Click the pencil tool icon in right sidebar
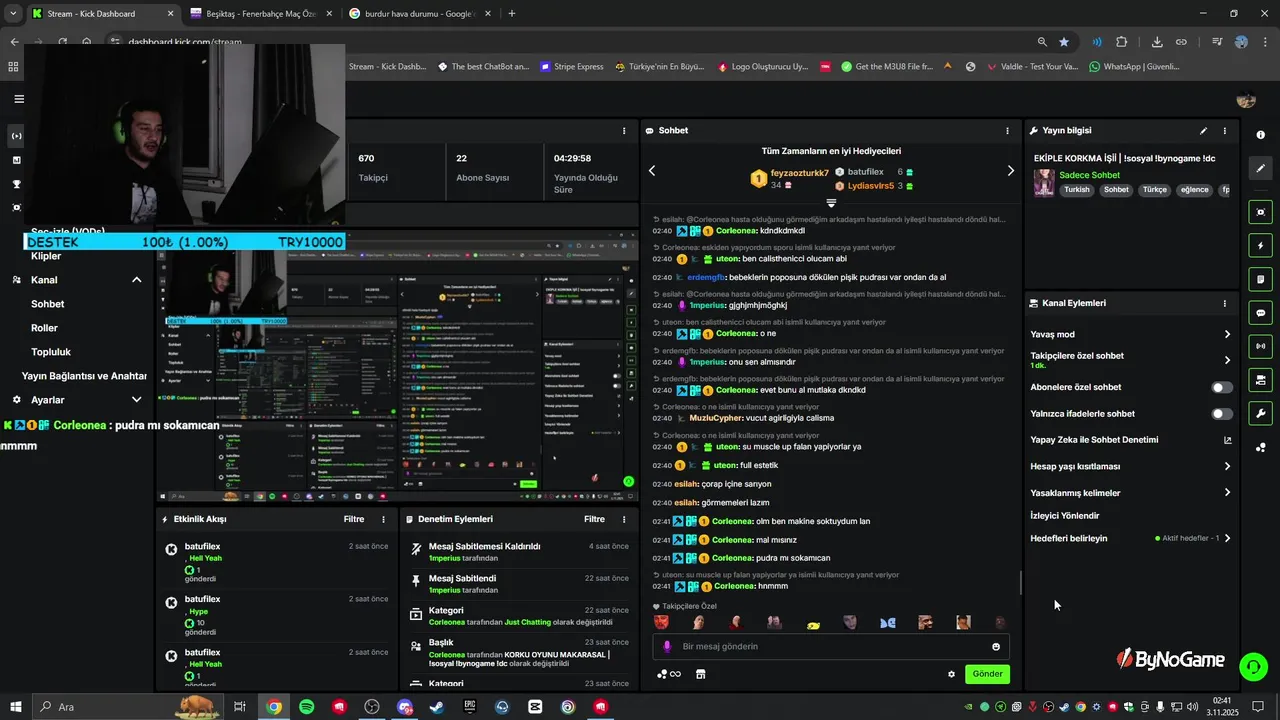This screenshot has width=1280, height=720. coord(1260,168)
